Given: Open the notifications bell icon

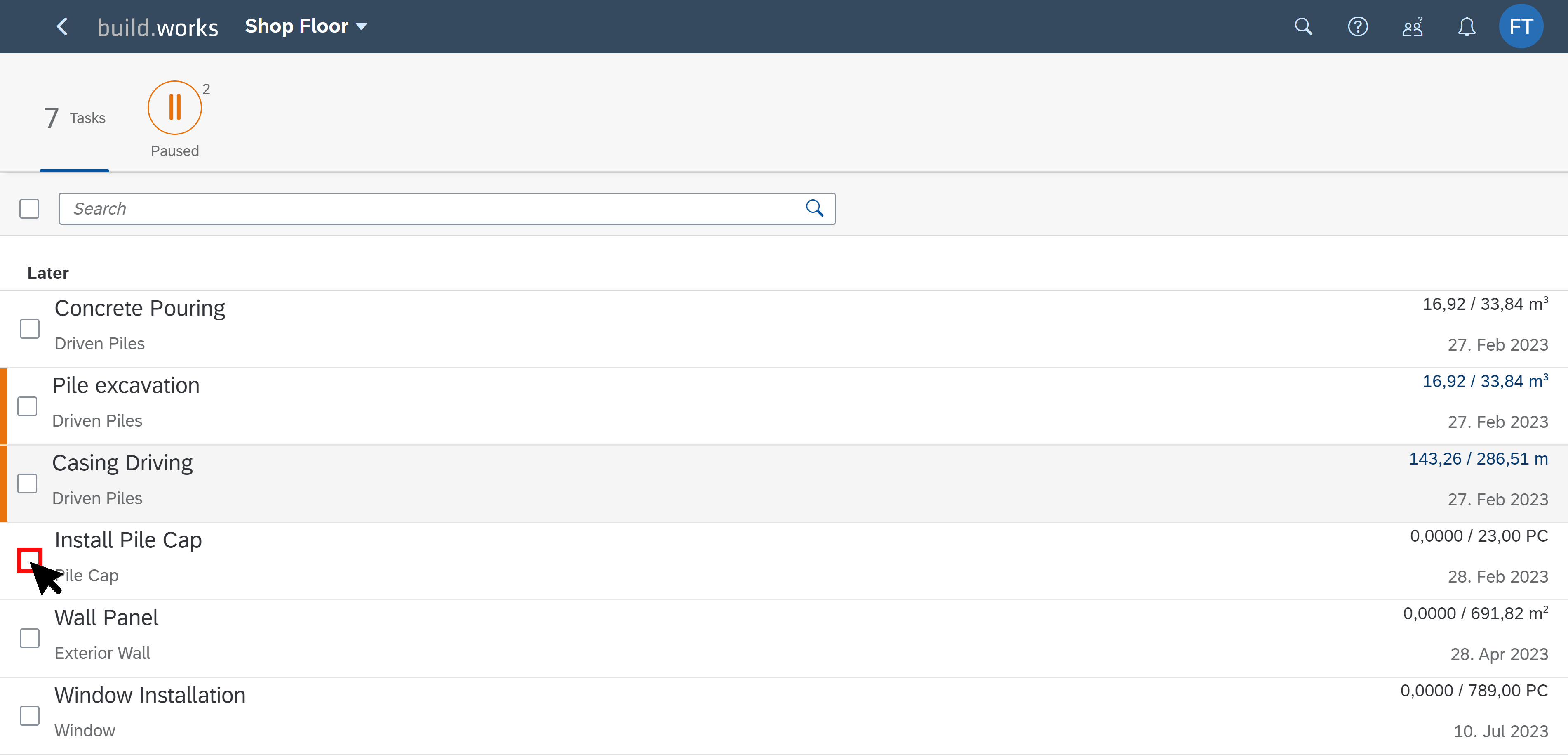Looking at the screenshot, I should coord(1466,27).
